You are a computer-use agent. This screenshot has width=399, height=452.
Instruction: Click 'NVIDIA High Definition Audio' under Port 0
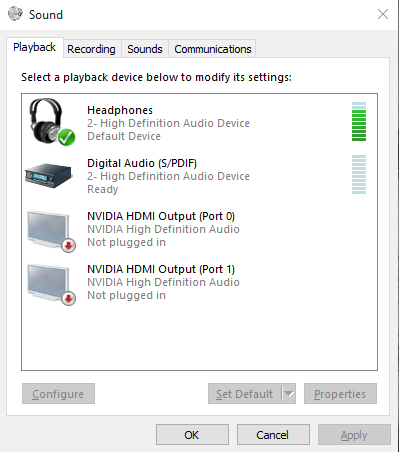(x=163, y=229)
